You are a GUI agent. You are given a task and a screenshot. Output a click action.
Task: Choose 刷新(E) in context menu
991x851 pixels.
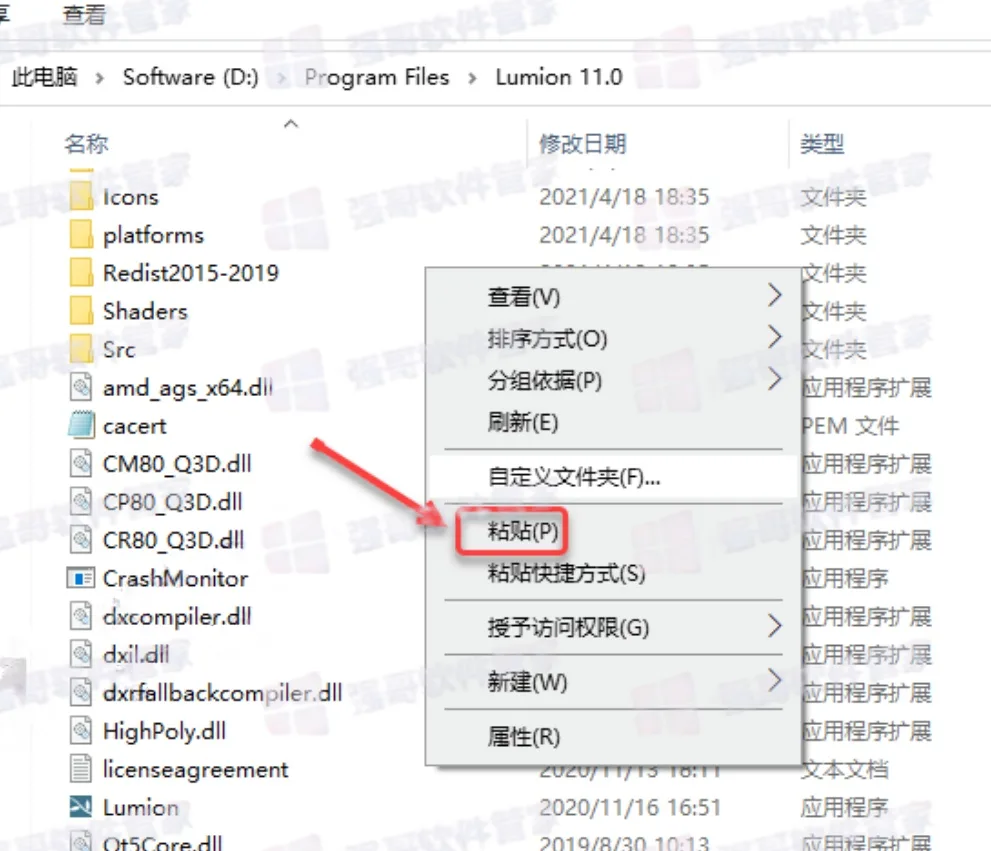pyautogui.click(x=613, y=422)
